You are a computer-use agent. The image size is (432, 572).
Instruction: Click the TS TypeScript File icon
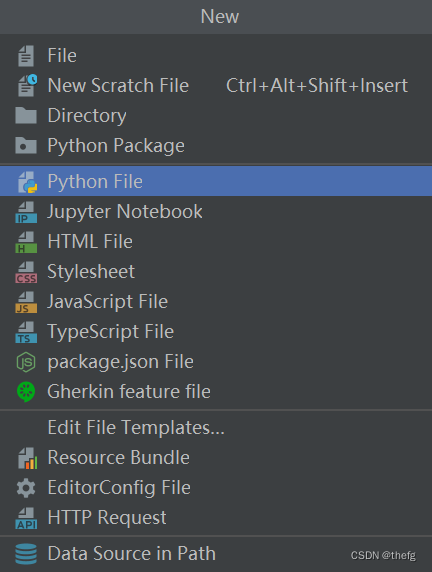(x=26, y=332)
